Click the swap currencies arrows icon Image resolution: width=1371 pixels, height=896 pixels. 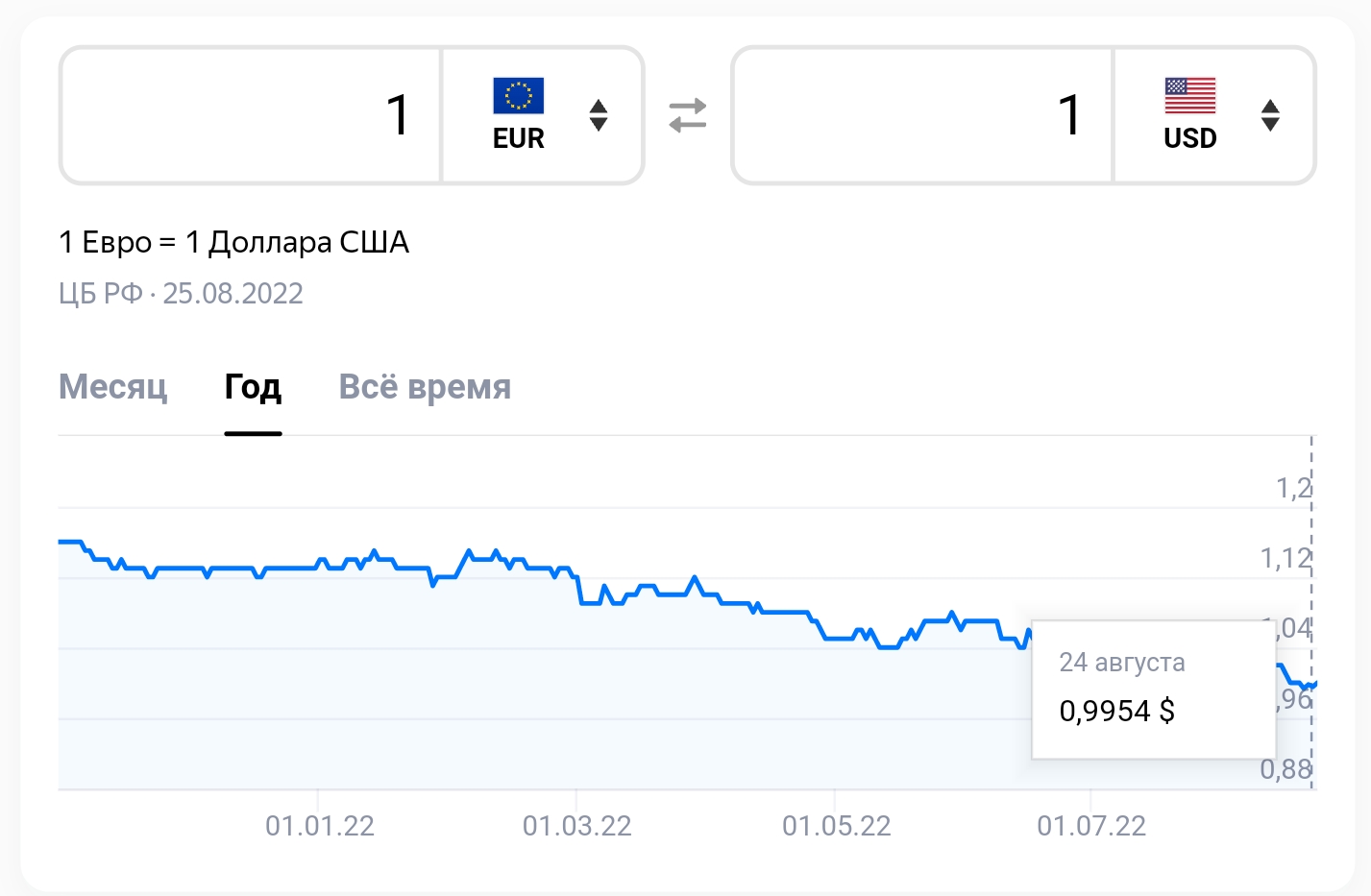pos(688,115)
